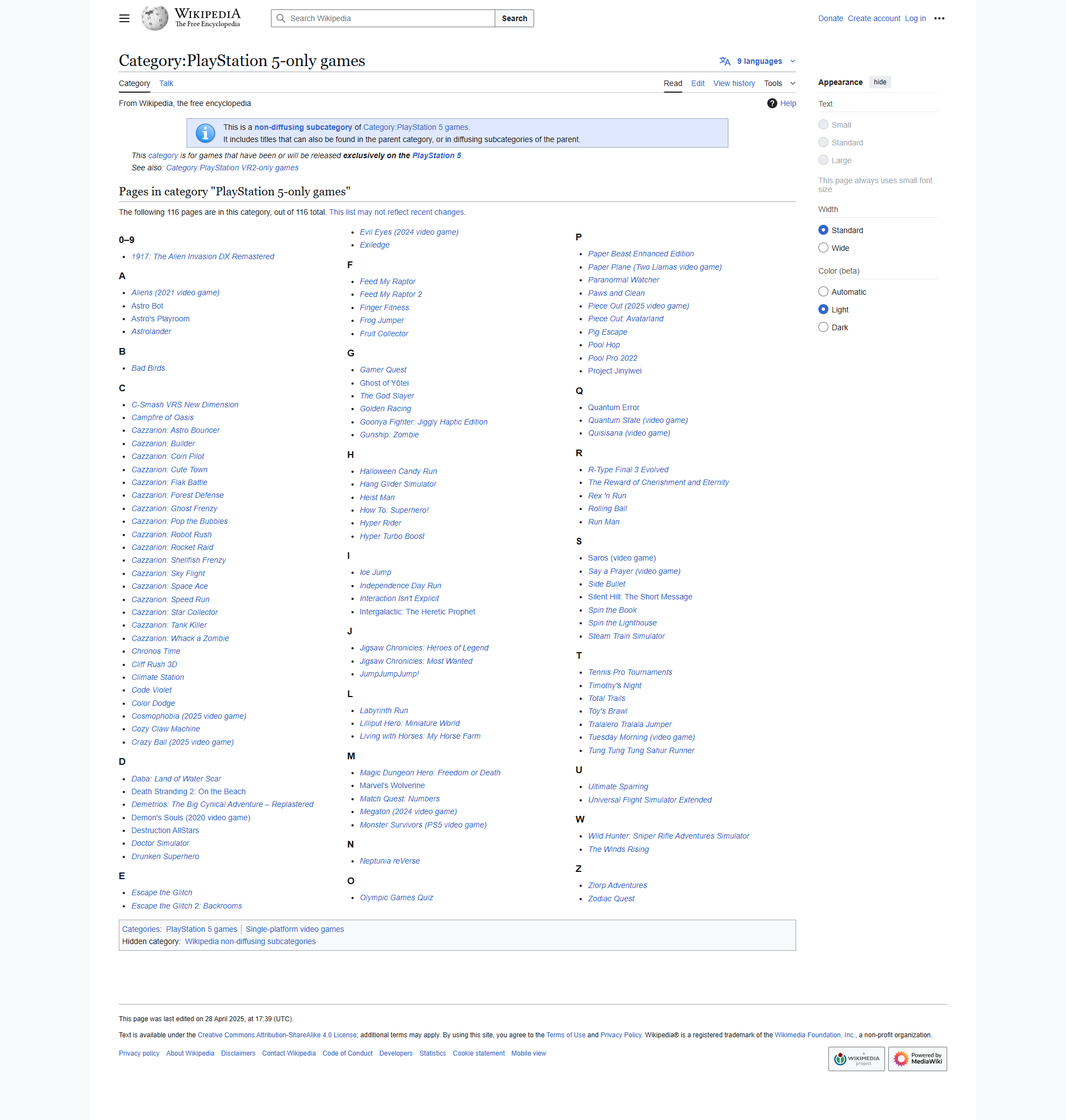This screenshot has height=1120, width=1066.
Task: Open Ghost of Yōtei article
Action: (384, 383)
